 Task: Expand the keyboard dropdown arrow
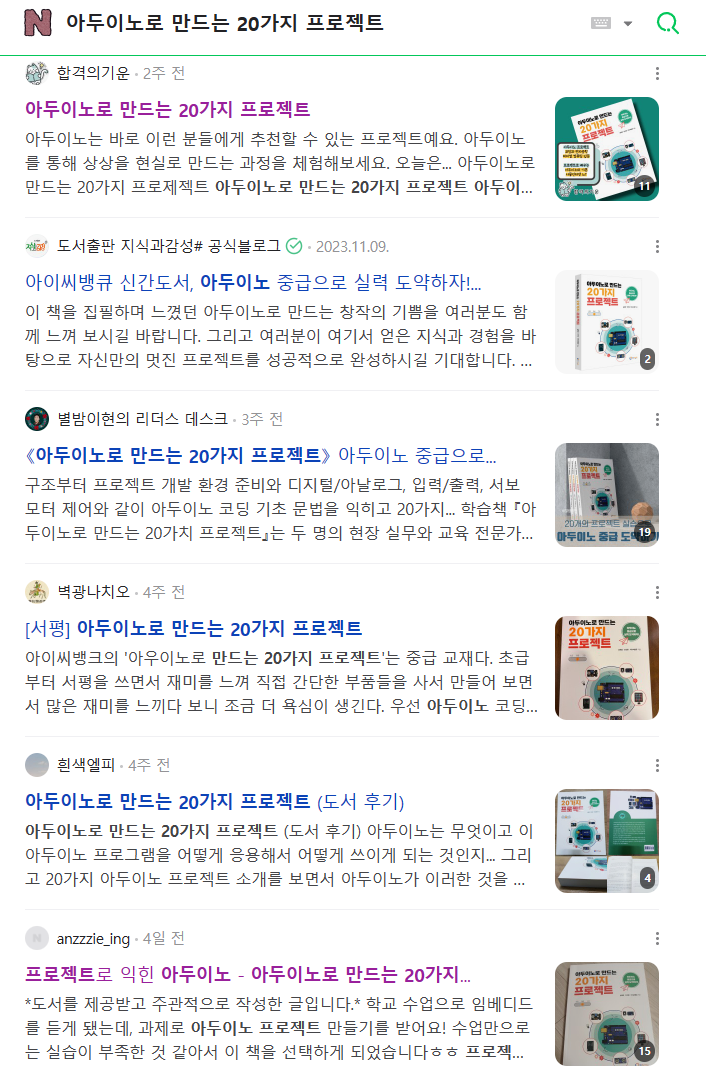[628, 24]
